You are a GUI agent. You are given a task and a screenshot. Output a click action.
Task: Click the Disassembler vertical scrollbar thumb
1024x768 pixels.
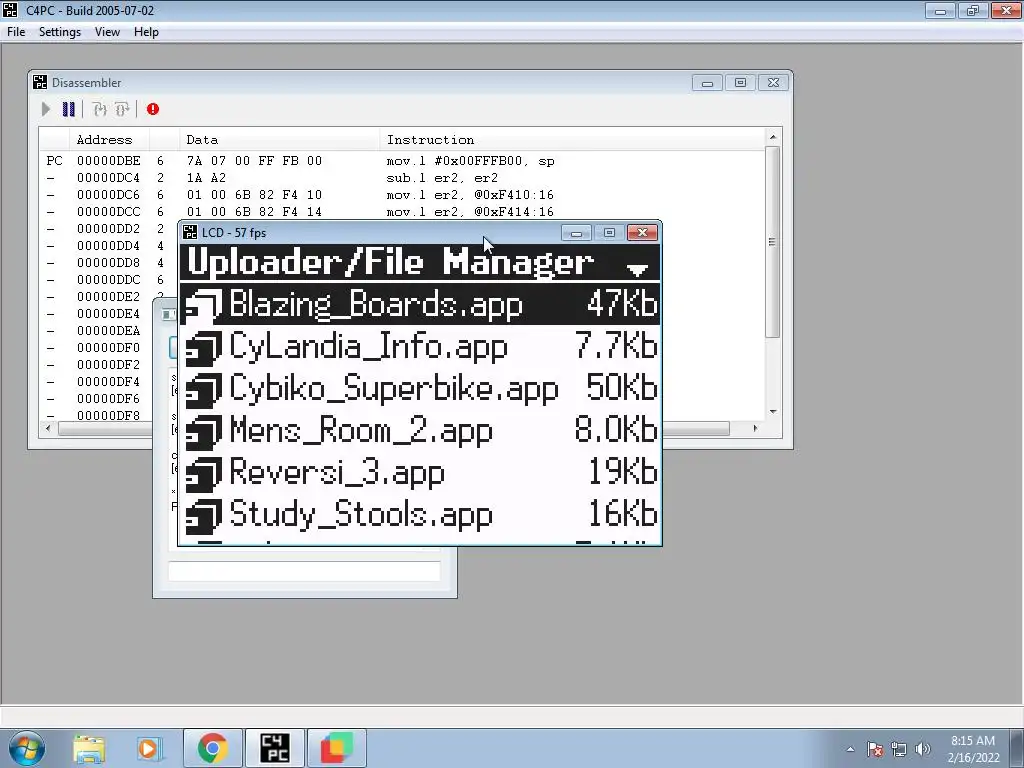click(x=773, y=242)
